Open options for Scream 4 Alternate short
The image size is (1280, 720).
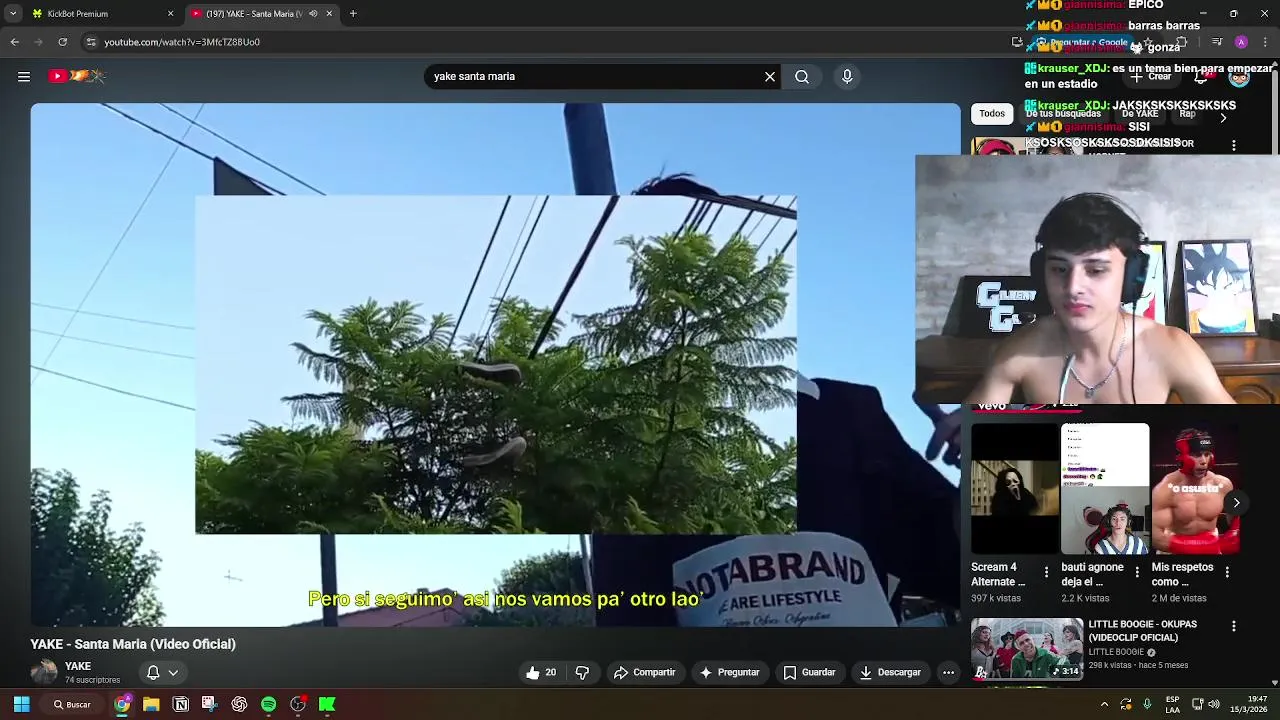pos(1047,572)
